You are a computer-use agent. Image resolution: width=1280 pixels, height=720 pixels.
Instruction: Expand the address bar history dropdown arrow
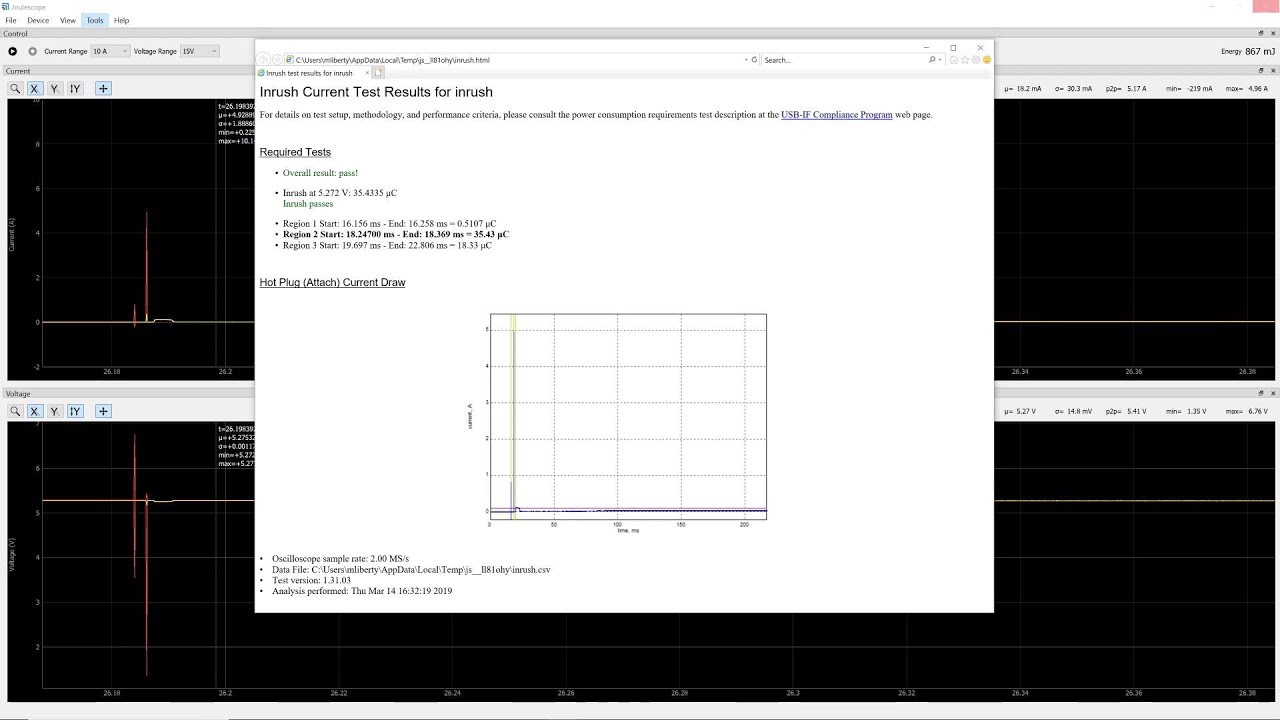[746, 60]
